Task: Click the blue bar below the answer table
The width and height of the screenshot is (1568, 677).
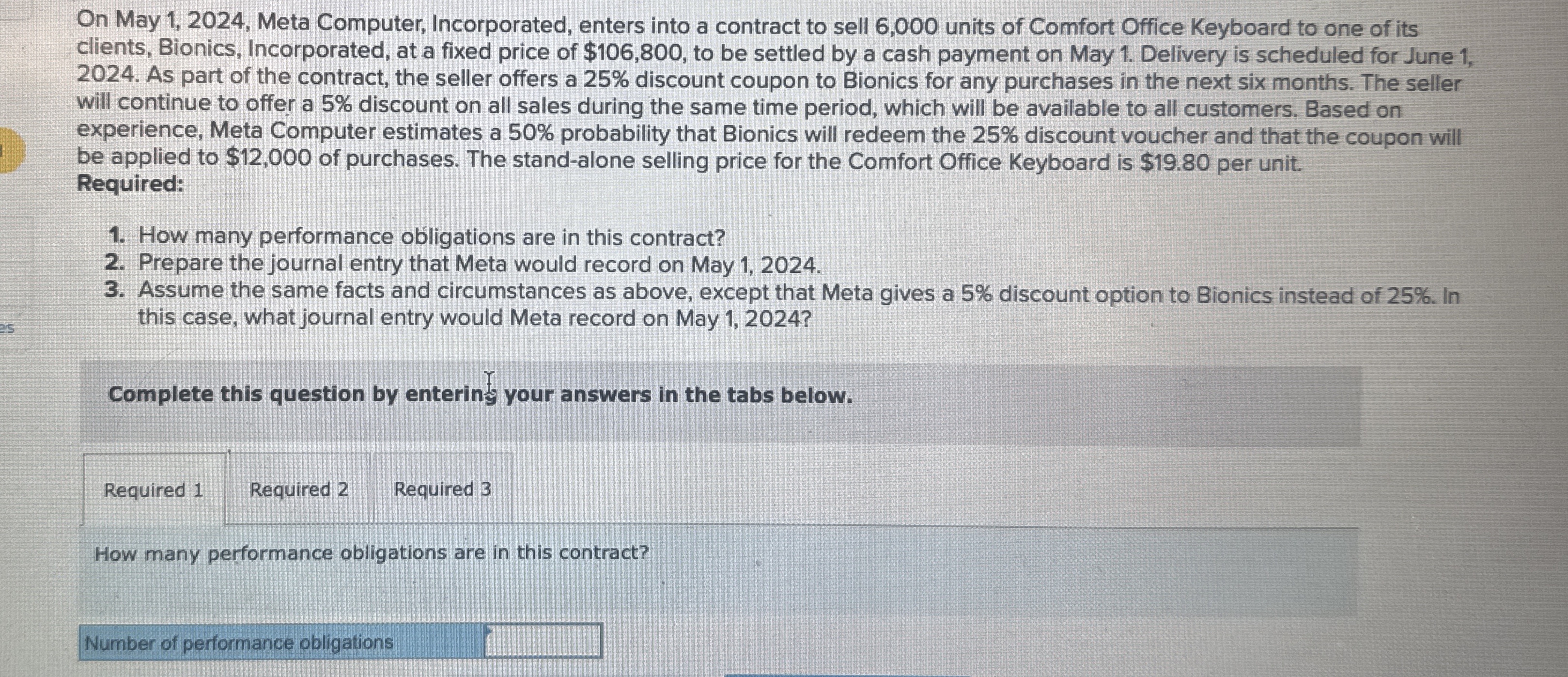Action: (846, 675)
